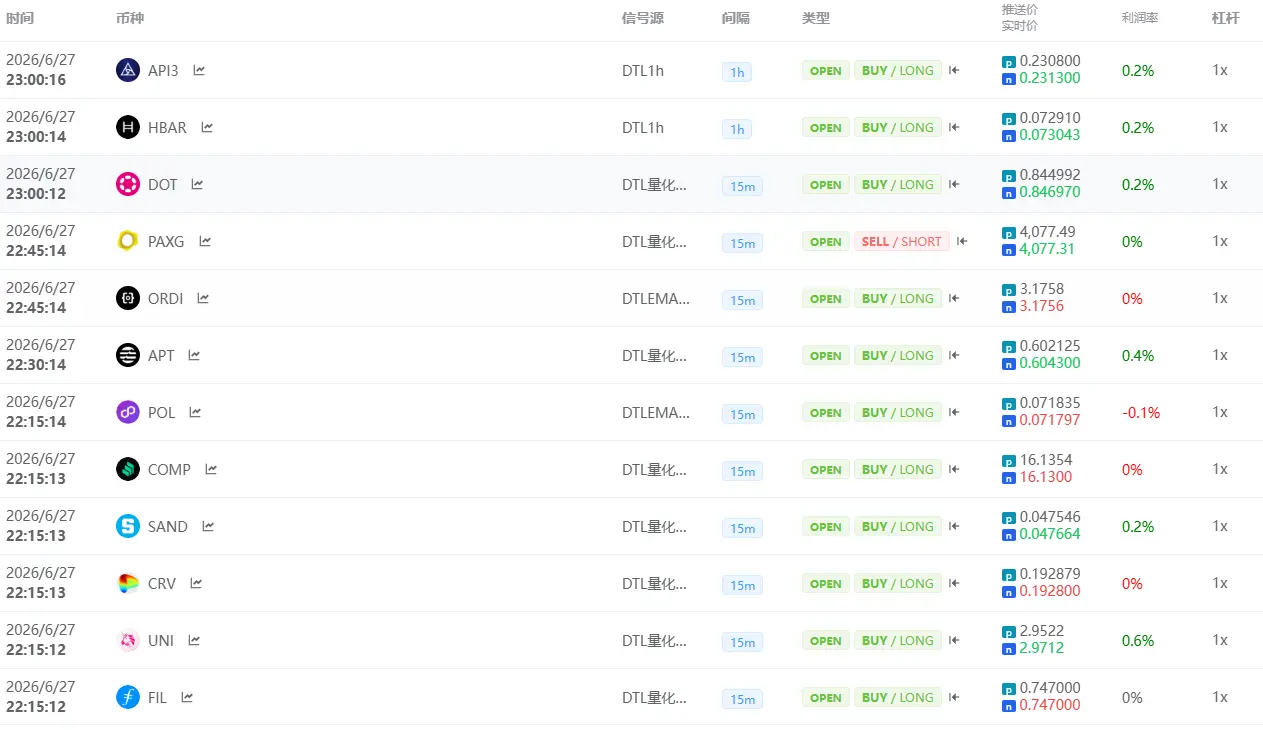Viewport: 1263px width, 730px height.
Task: Click the POL coin logo
Action: pyautogui.click(x=128, y=412)
